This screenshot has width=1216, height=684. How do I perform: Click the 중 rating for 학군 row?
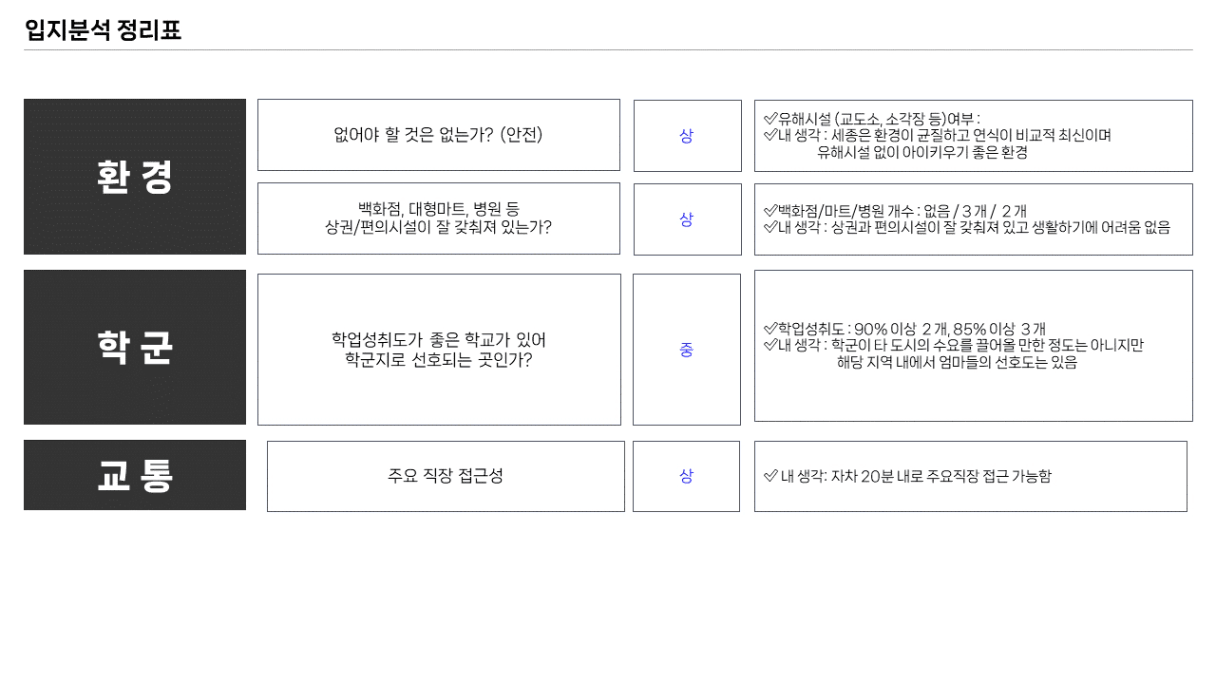point(687,350)
